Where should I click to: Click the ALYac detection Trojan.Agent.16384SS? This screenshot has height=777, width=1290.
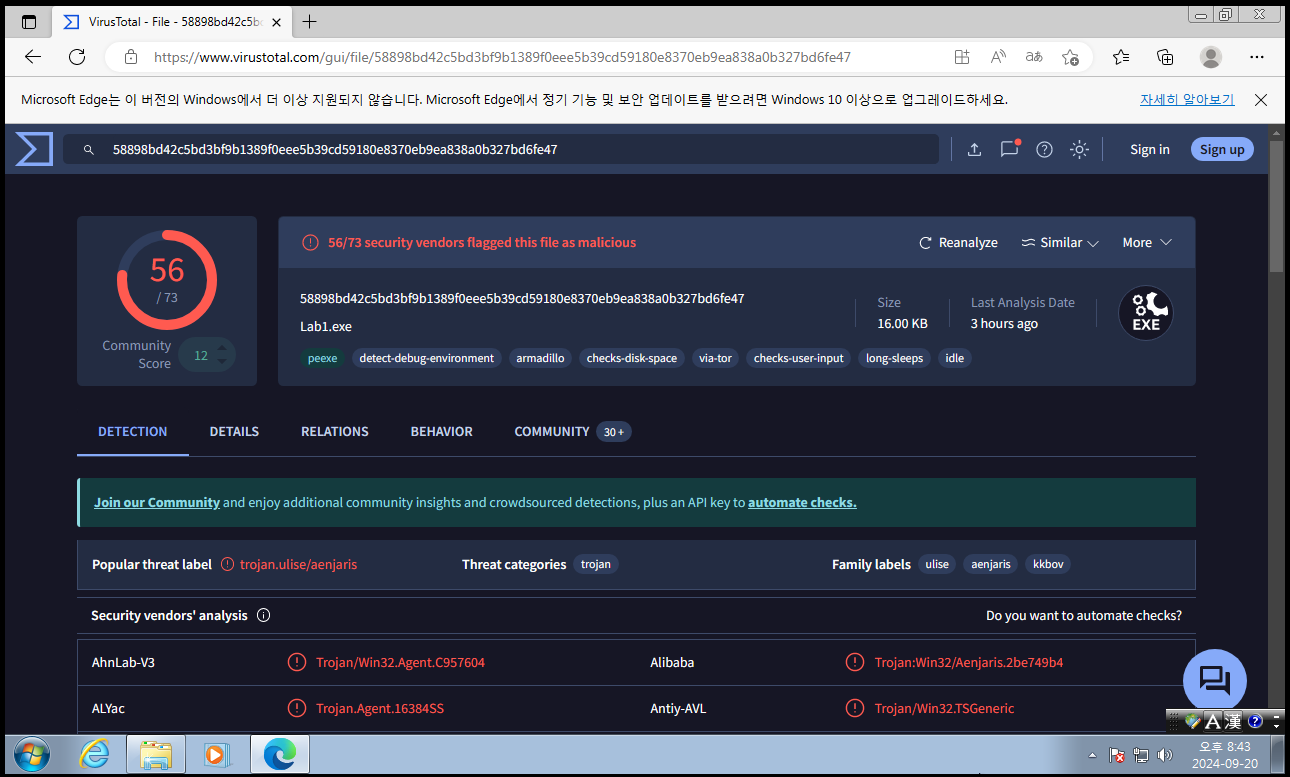(x=380, y=708)
